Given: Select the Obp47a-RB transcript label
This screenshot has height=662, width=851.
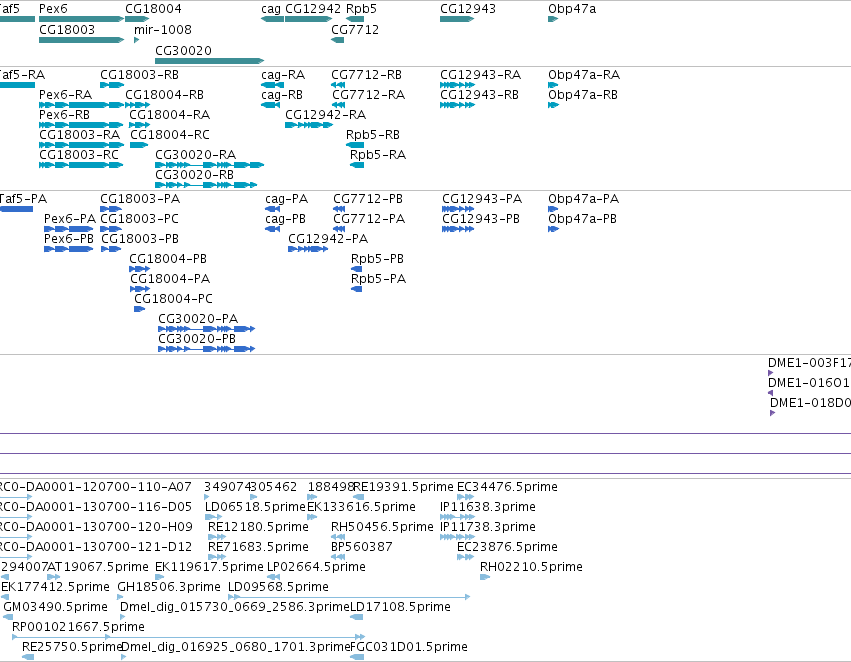Looking at the screenshot, I should (x=583, y=94).
